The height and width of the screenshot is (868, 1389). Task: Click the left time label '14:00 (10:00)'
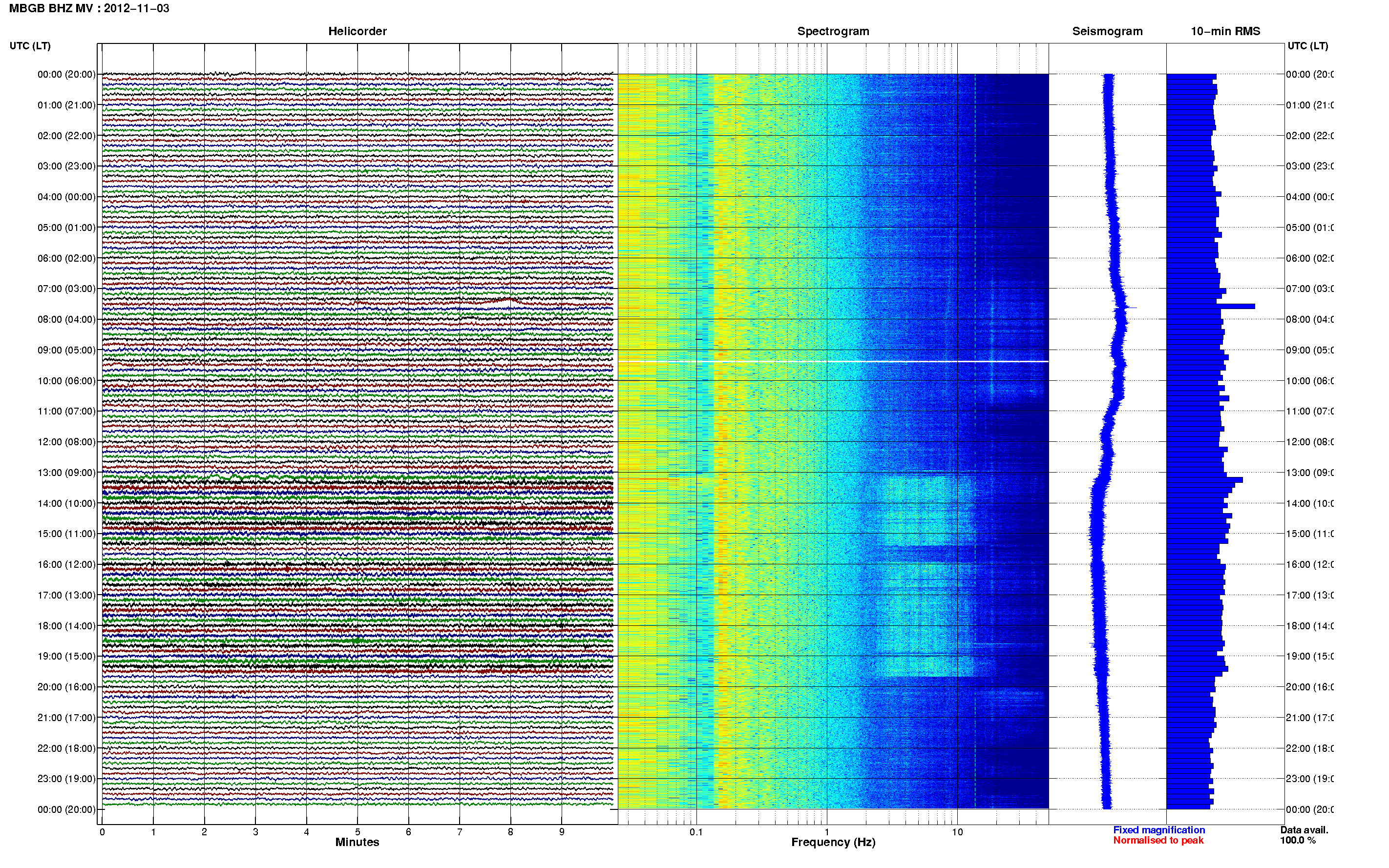pos(66,503)
